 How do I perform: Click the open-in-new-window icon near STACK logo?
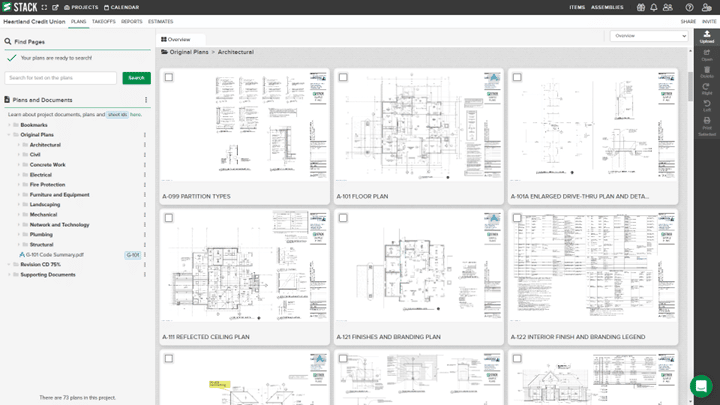pyautogui.click(x=56, y=7)
